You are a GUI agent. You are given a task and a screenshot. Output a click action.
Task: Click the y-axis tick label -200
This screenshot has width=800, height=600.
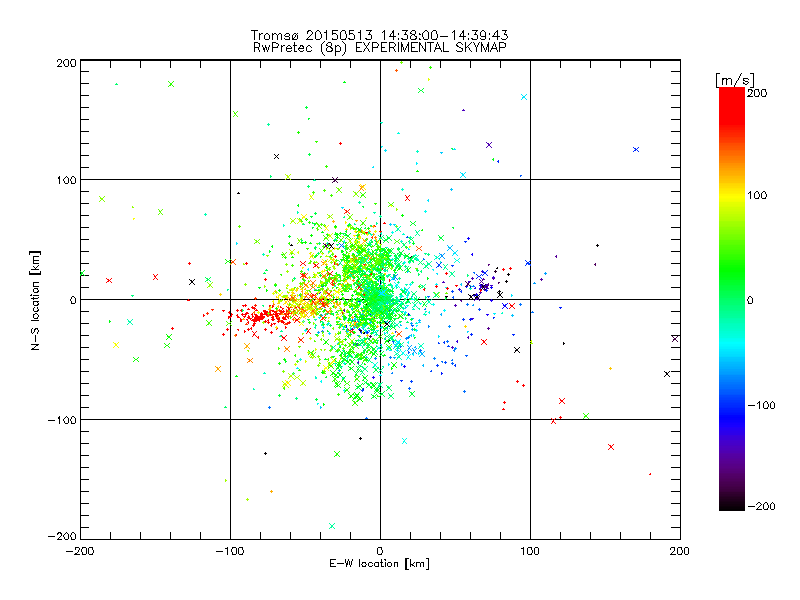coord(62,536)
